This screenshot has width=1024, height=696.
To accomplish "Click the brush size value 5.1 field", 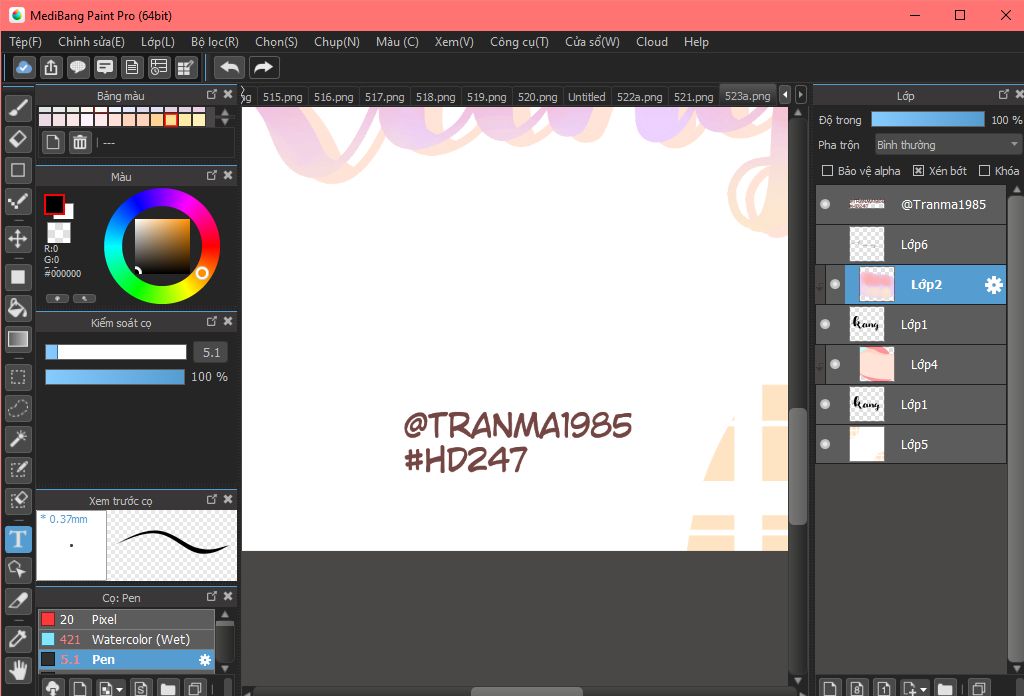I will click(x=212, y=353).
